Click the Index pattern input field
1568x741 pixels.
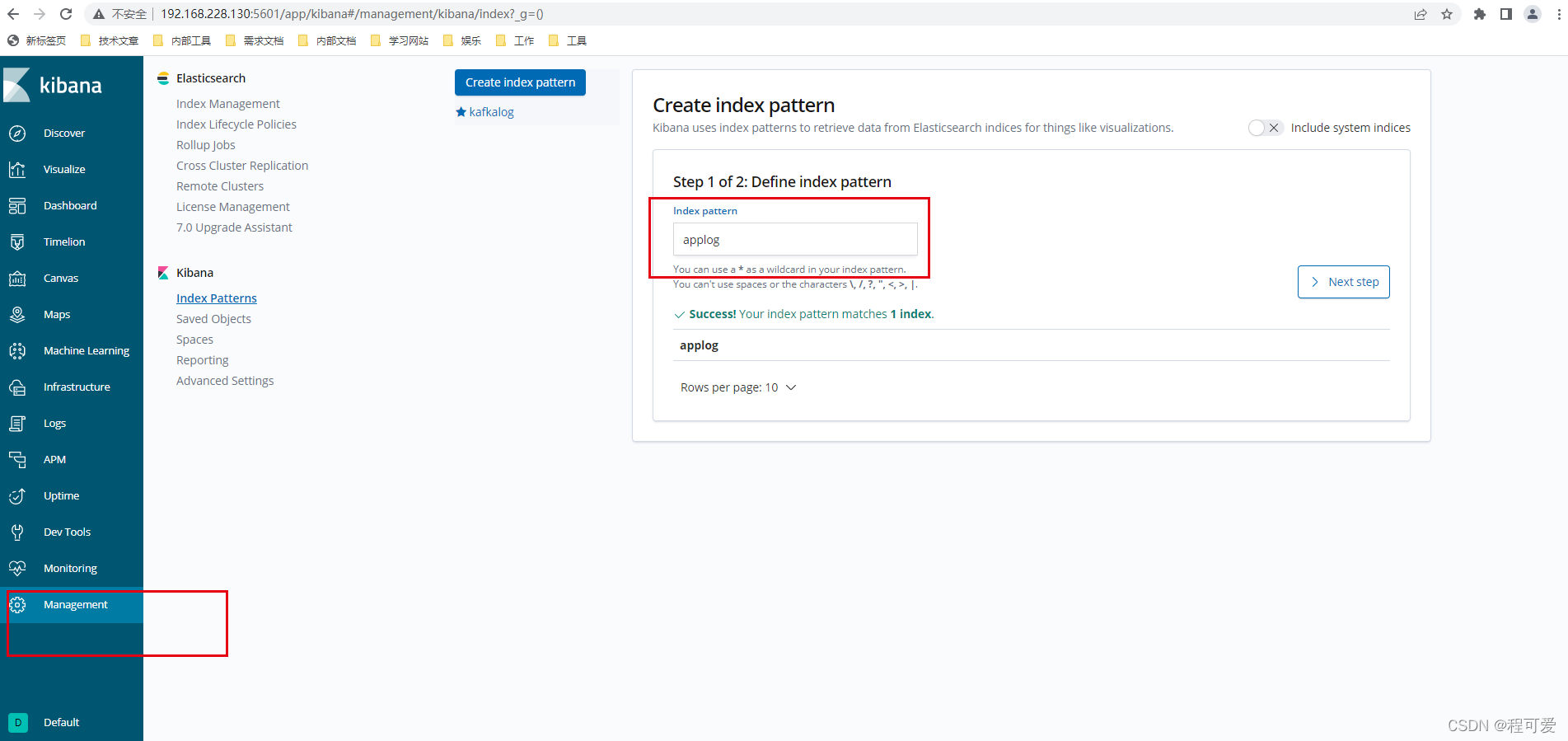[795, 240]
